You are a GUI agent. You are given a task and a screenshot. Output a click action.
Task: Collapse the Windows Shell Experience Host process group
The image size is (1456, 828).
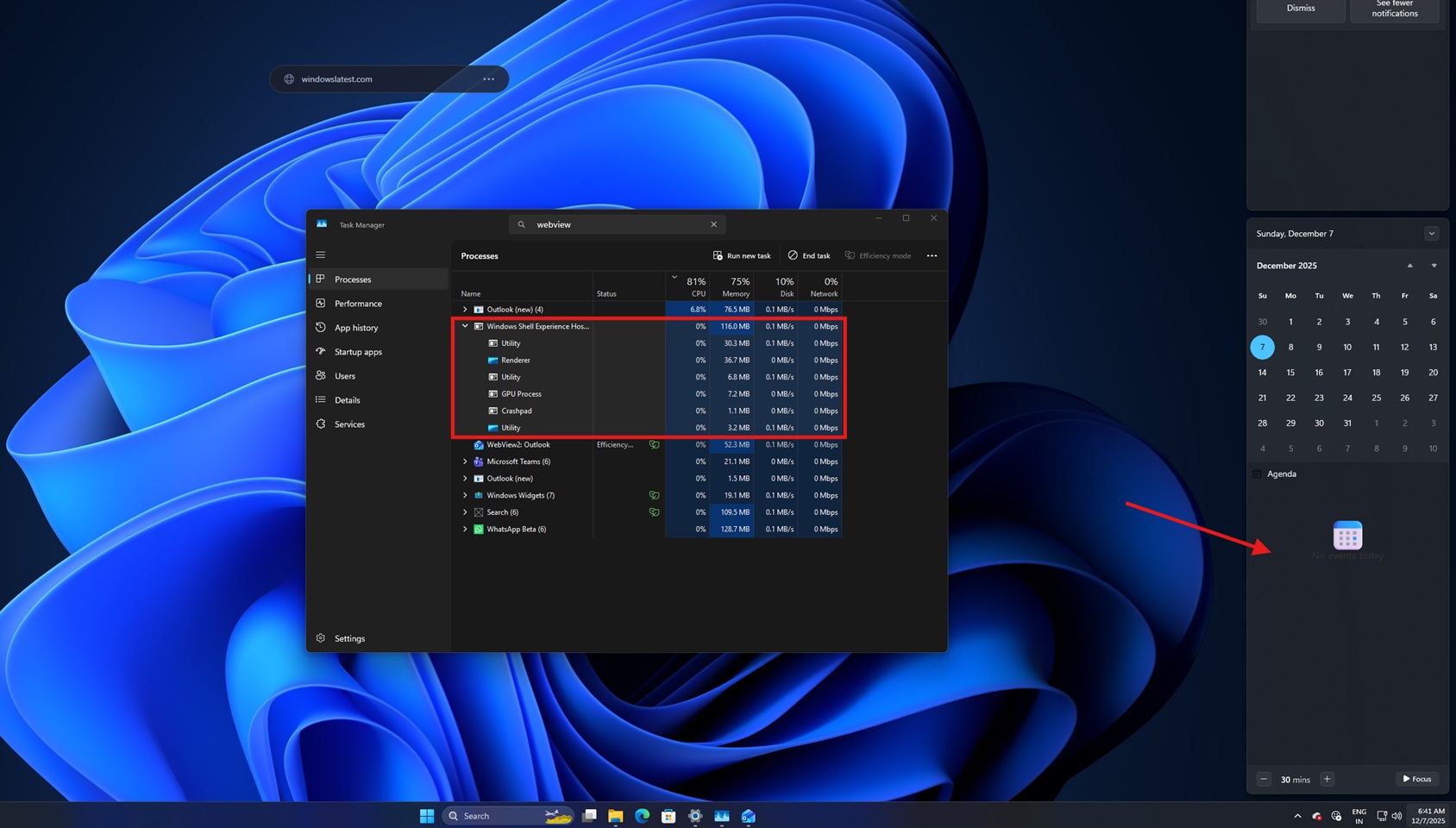[x=465, y=326]
